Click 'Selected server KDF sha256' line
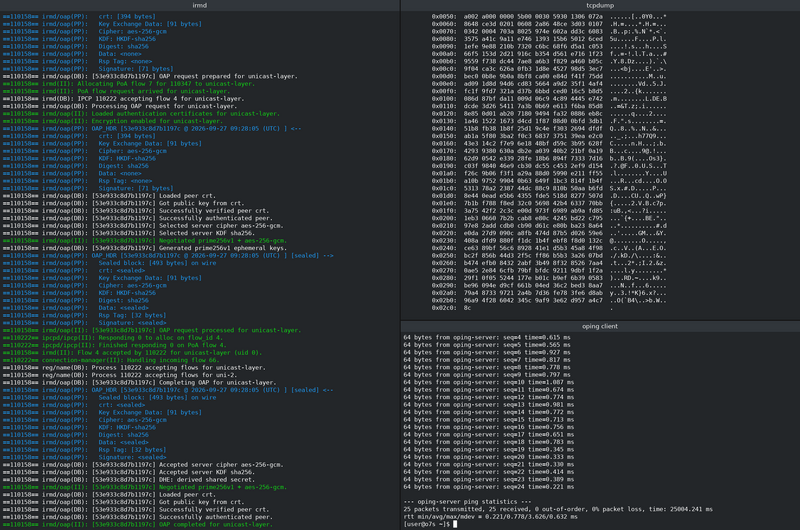The image size is (800, 530). pos(129,233)
